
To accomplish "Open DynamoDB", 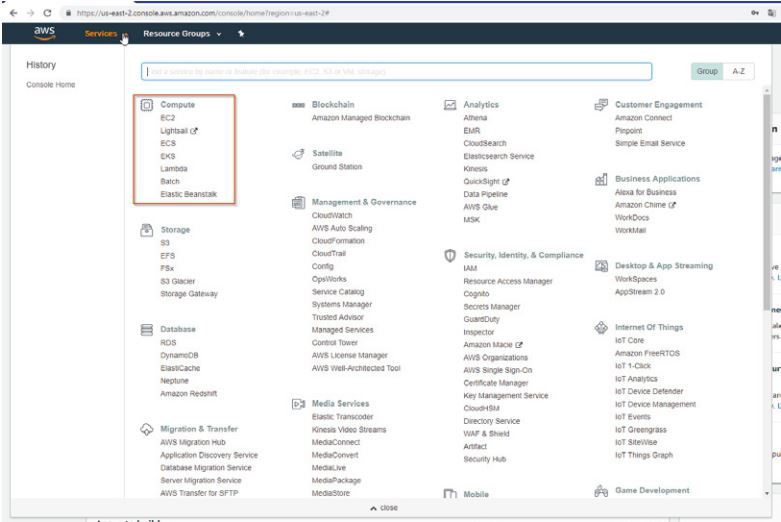I will (179, 356).
